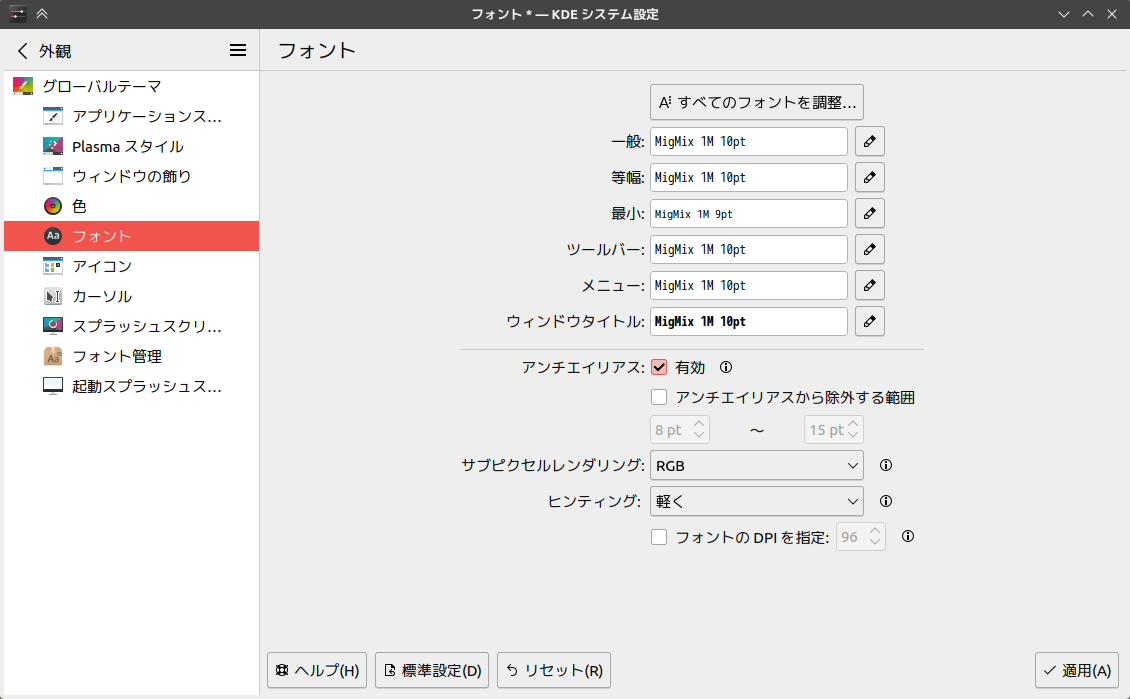Click the 8 pt spinbox stepper

tap(699, 429)
